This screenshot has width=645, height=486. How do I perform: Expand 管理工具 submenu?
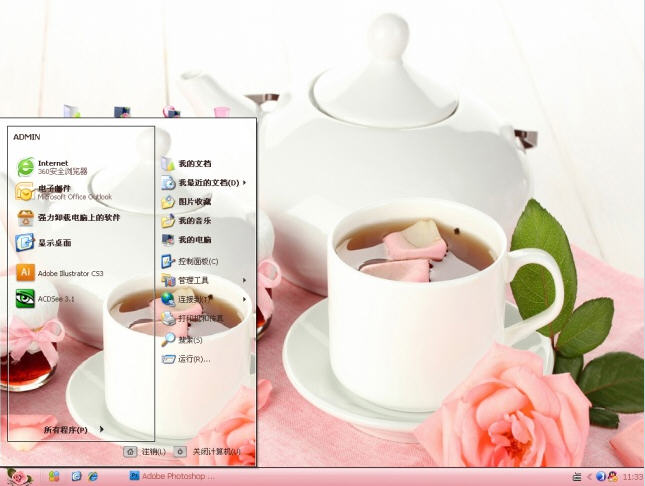204,280
